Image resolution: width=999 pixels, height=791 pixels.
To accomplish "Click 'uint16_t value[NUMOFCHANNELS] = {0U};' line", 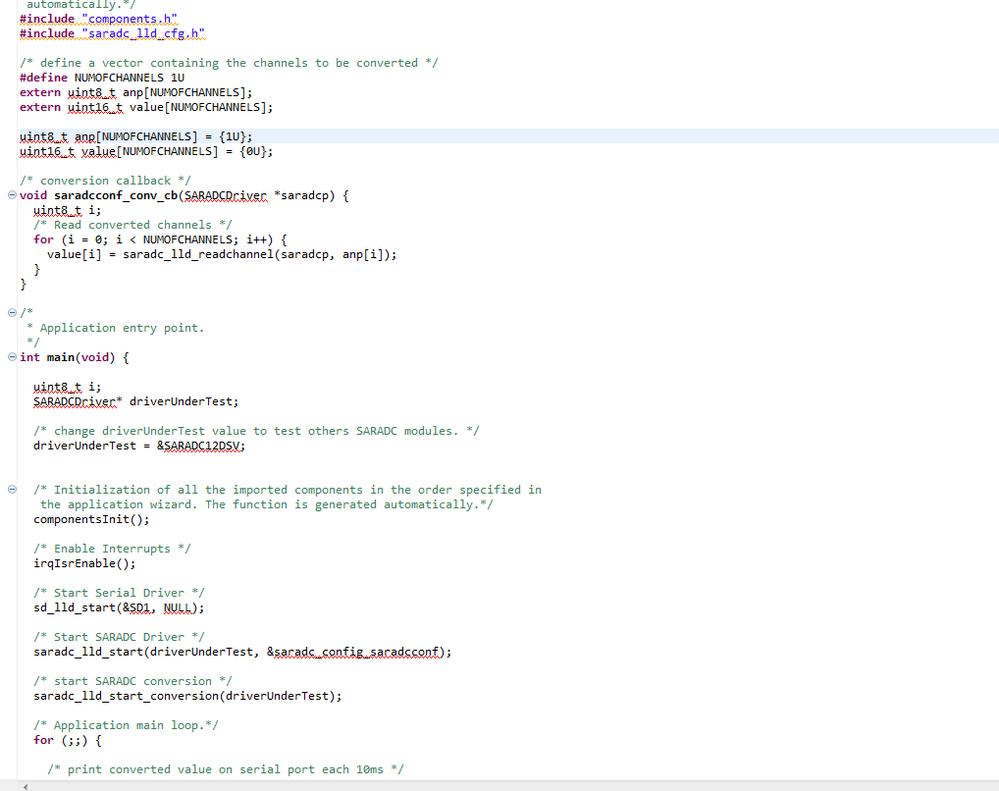I will pos(147,151).
